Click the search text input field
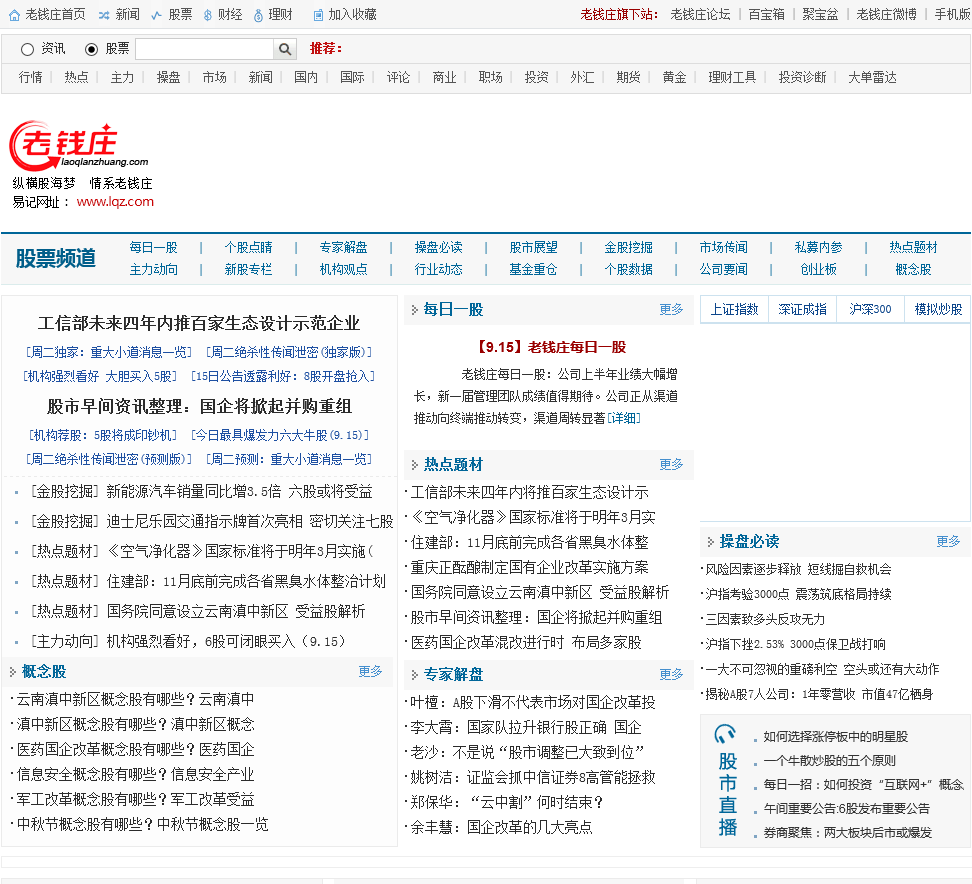 click(x=204, y=49)
